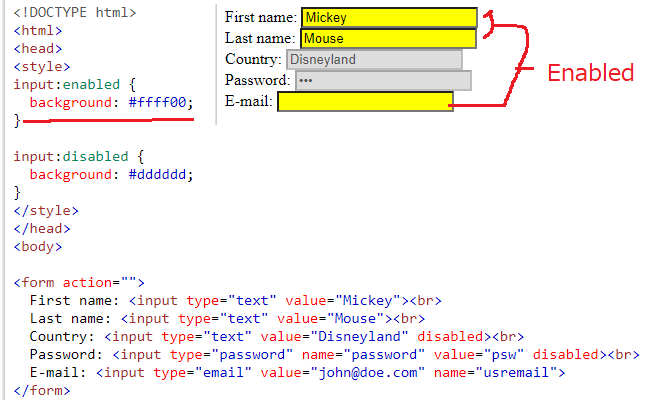Click the "Country:" label in the form preview

click(x=253, y=59)
